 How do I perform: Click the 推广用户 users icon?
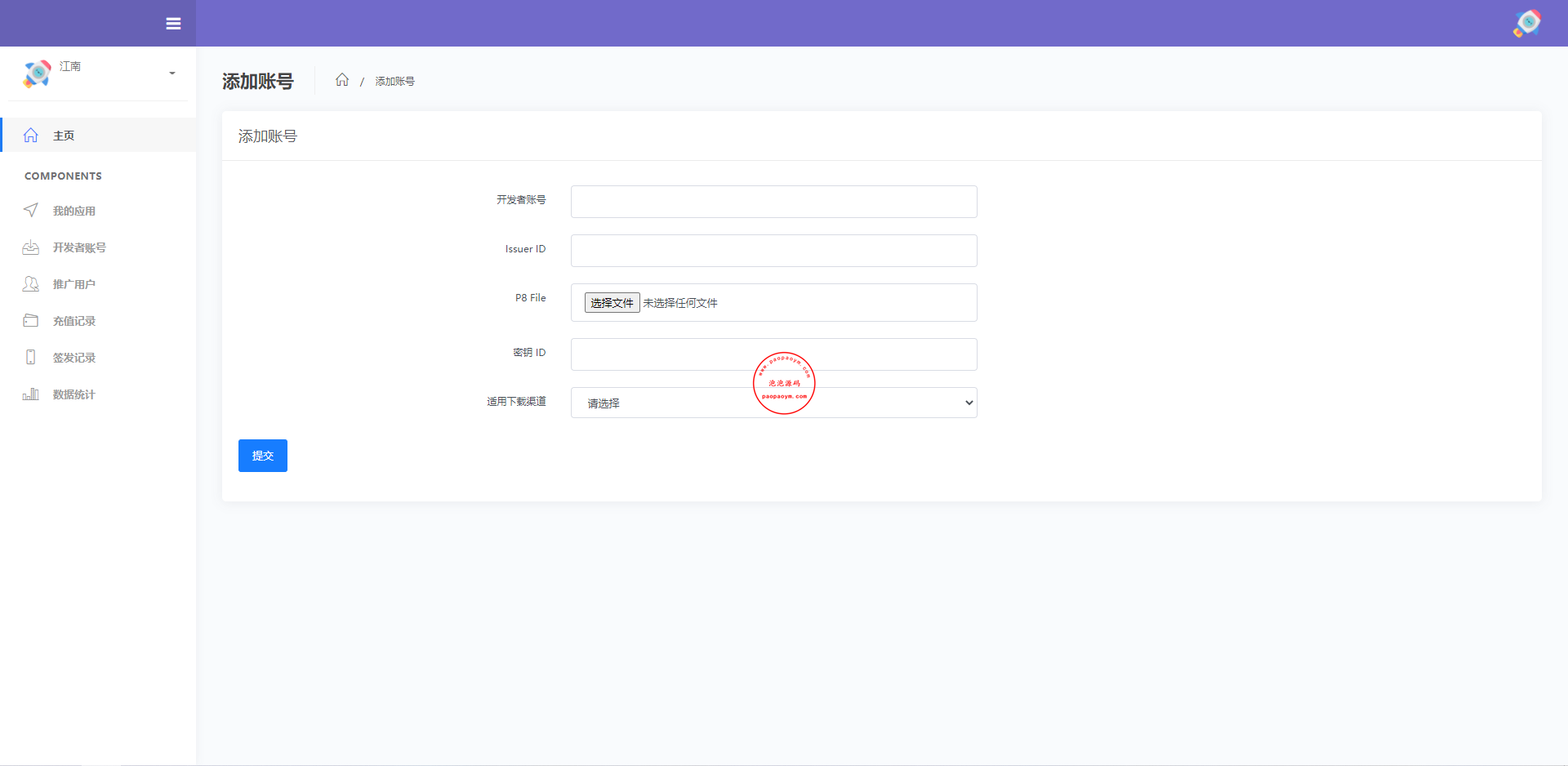click(31, 284)
